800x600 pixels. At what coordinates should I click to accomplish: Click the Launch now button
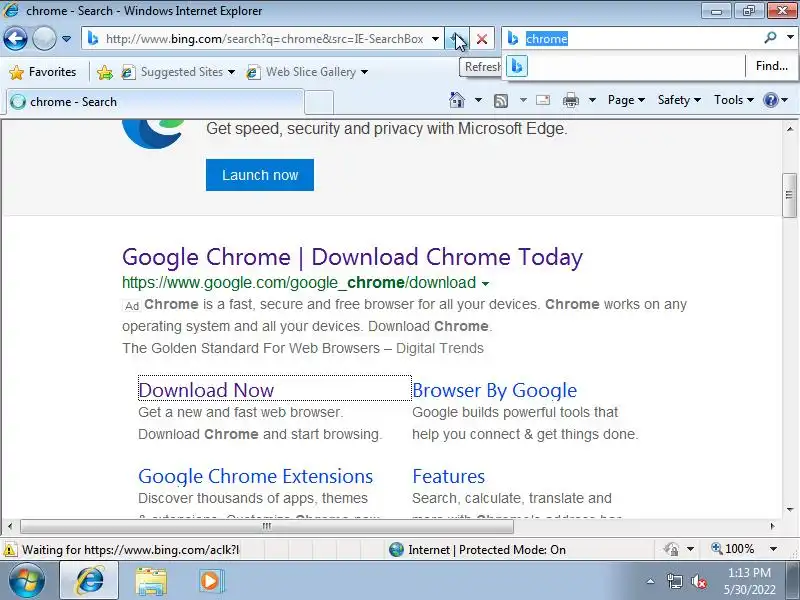click(260, 175)
